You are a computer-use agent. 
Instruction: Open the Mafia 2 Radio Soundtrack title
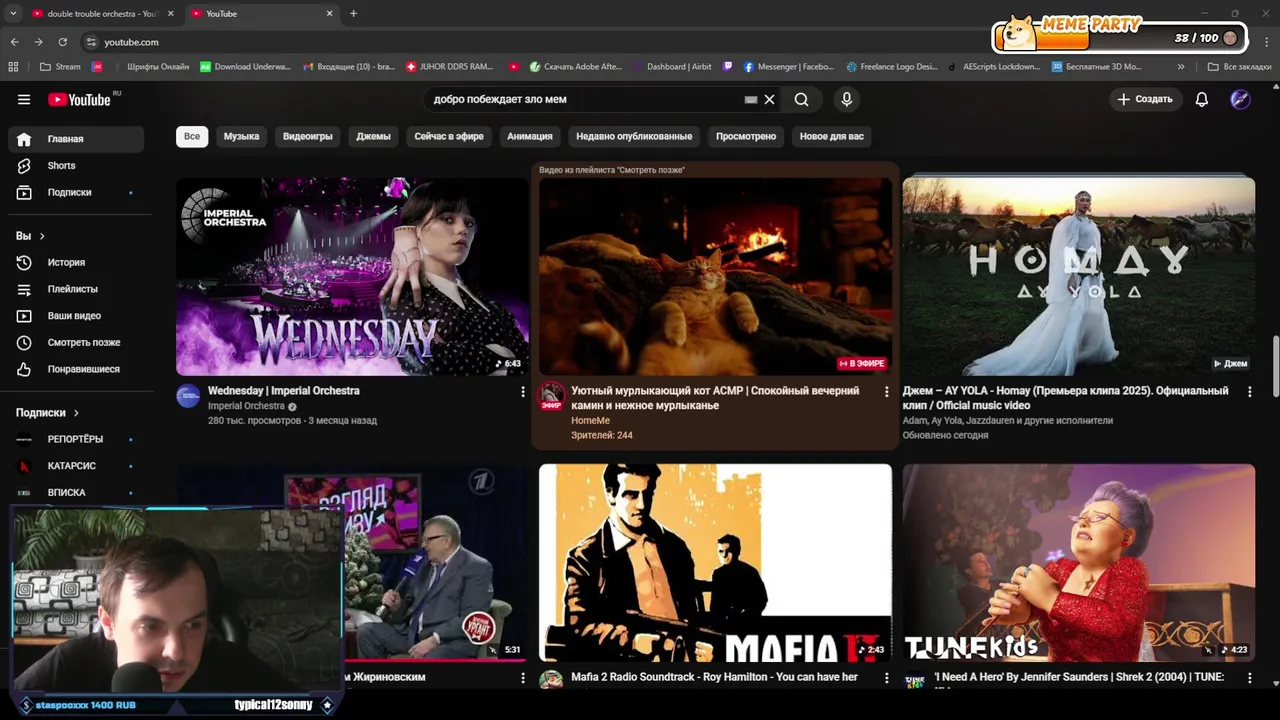click(x=714, y=677)
